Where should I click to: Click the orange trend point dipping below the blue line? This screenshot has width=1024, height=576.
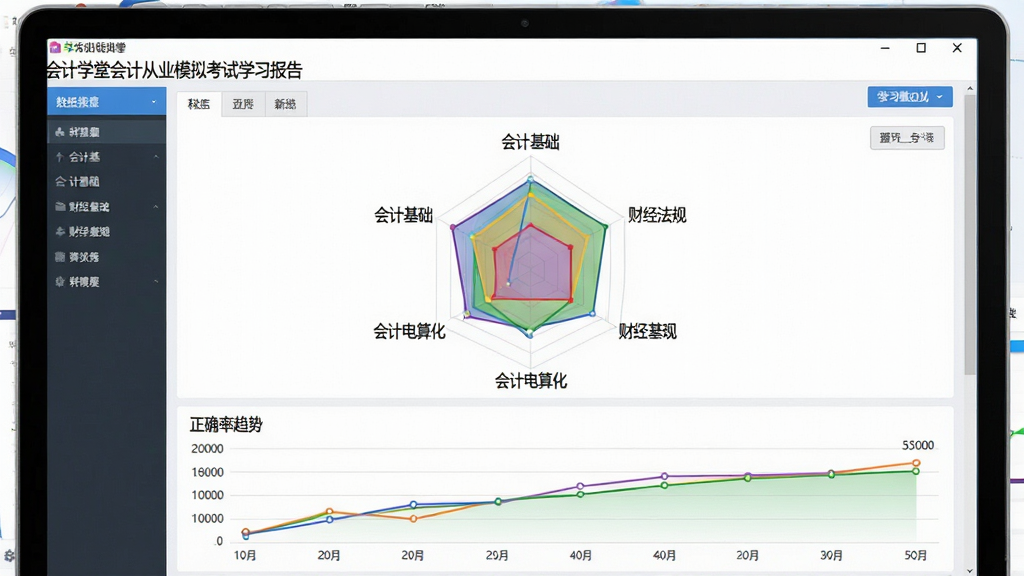tap(413, 519)
